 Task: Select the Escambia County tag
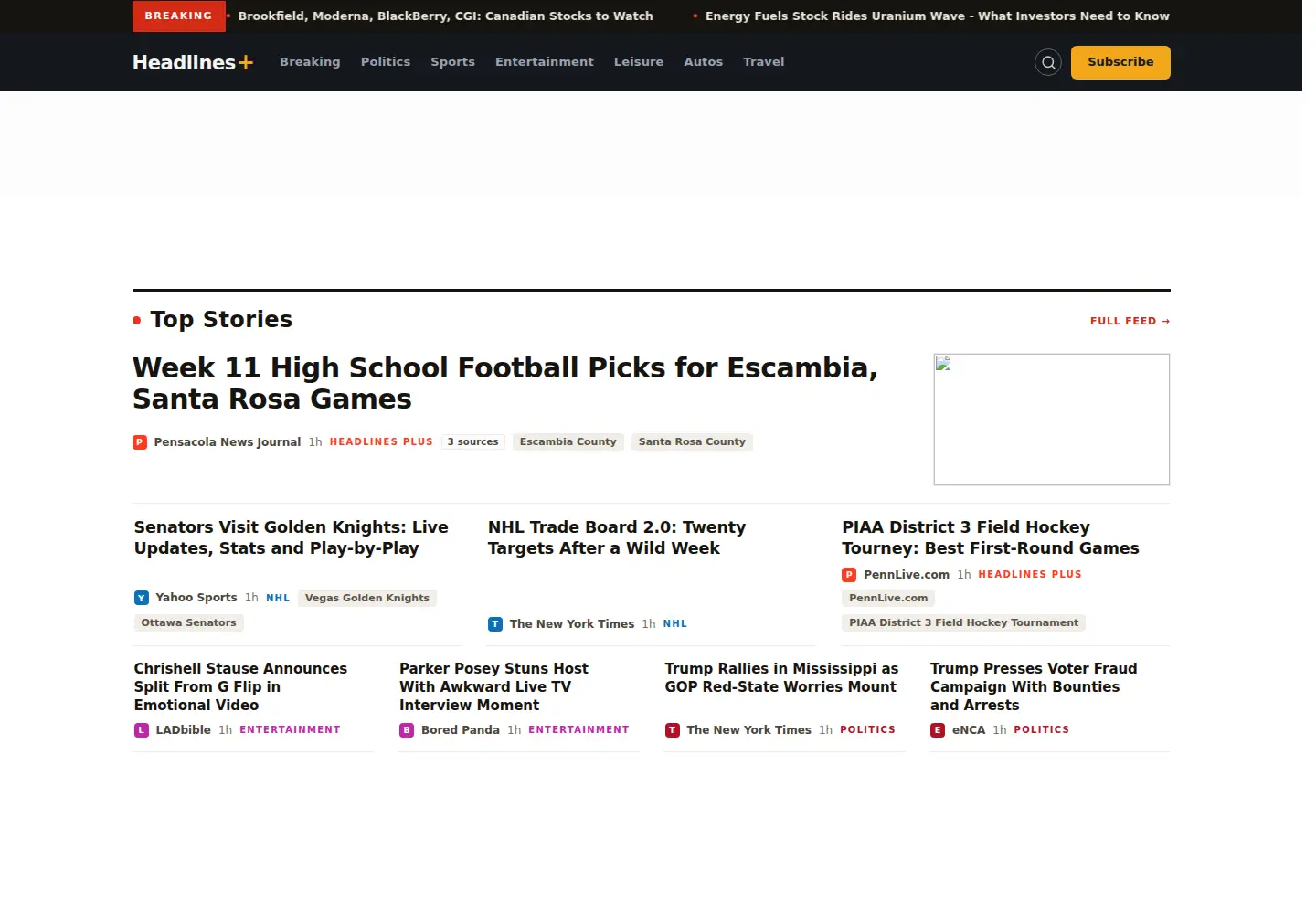(x=568, y=442)
